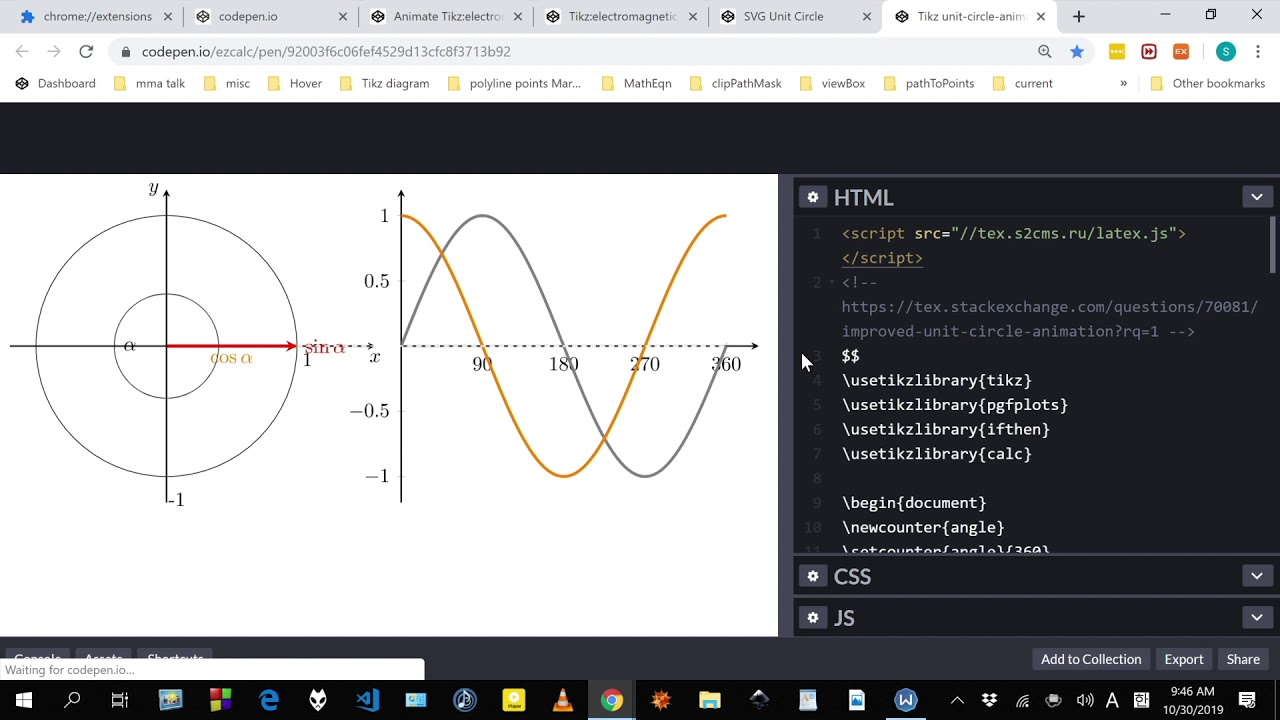Click the latex.js script tag line
This screenshot has width=1280, height=720.
[x=1014, y=233]
